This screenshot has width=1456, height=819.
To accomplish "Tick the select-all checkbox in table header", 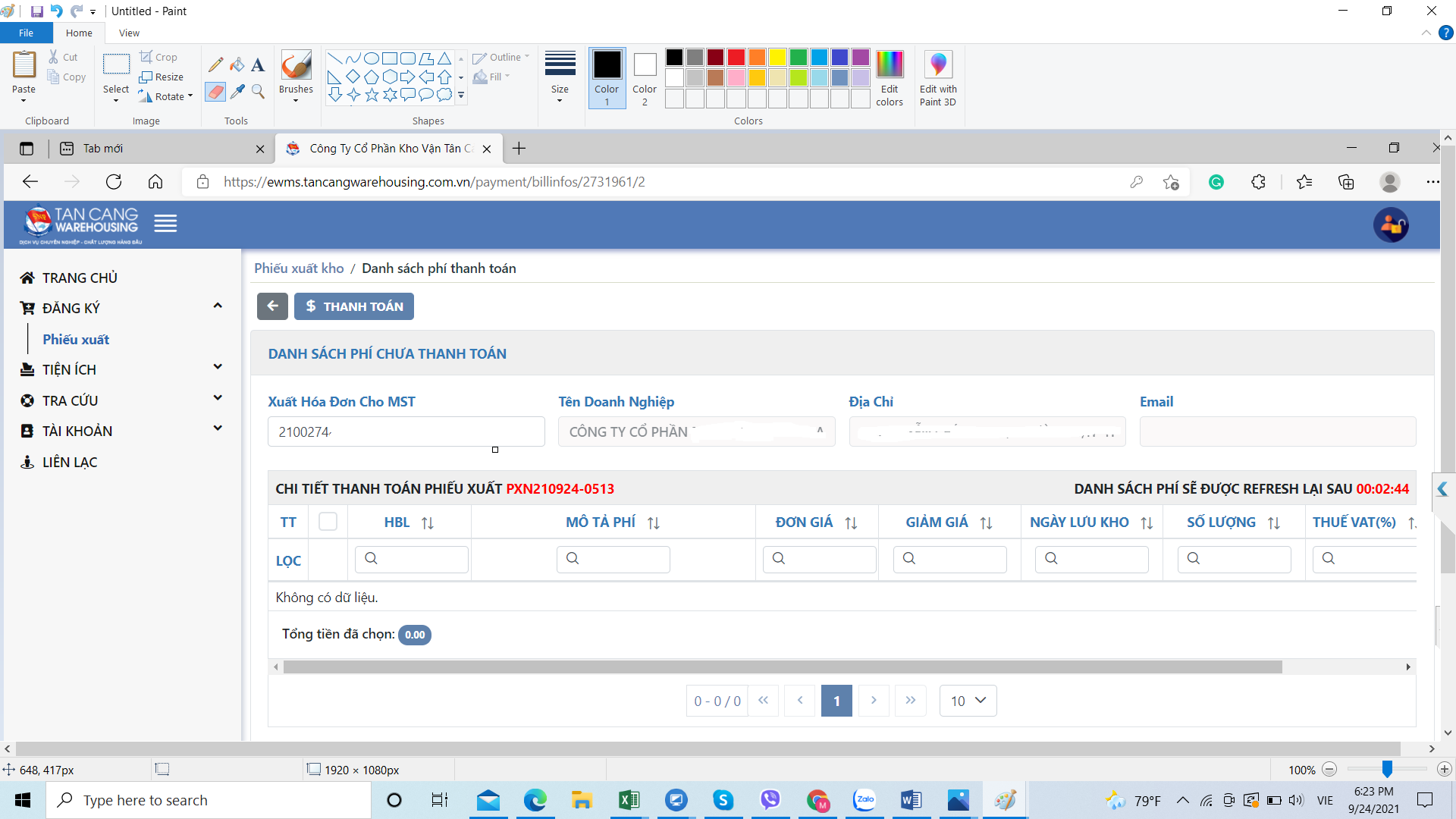I will coord(328,522).
